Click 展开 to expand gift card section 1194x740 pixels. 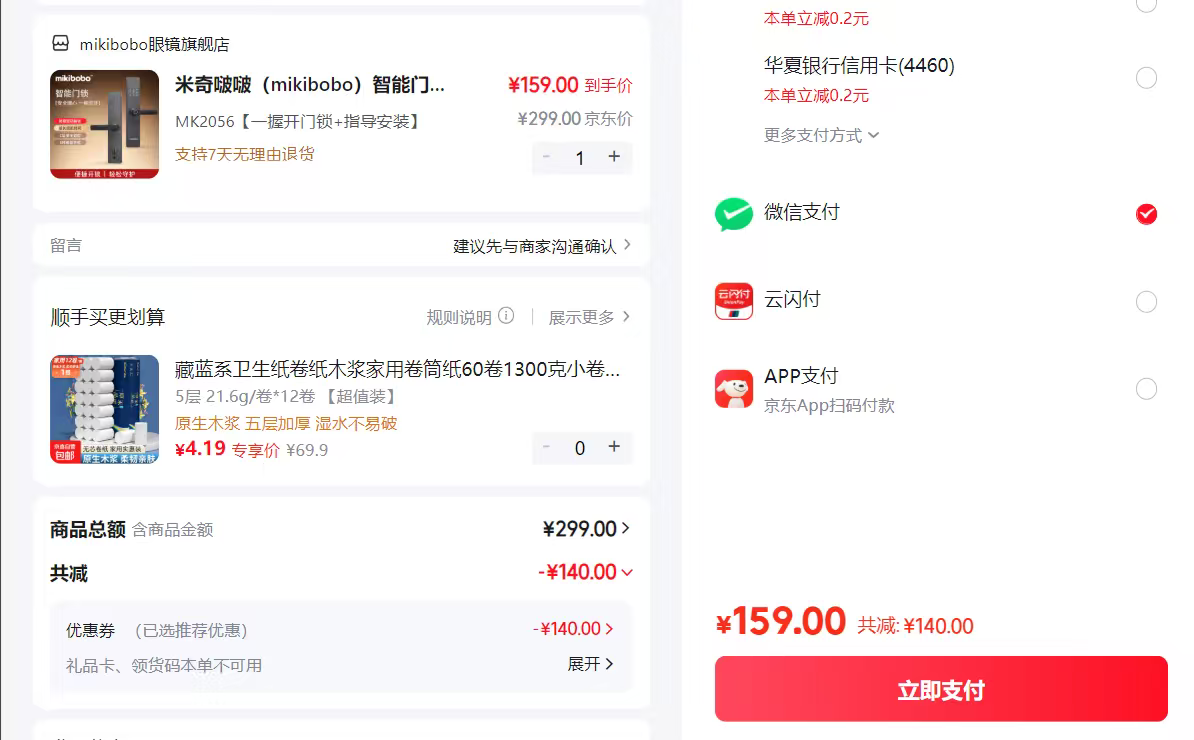click(590, 664)
